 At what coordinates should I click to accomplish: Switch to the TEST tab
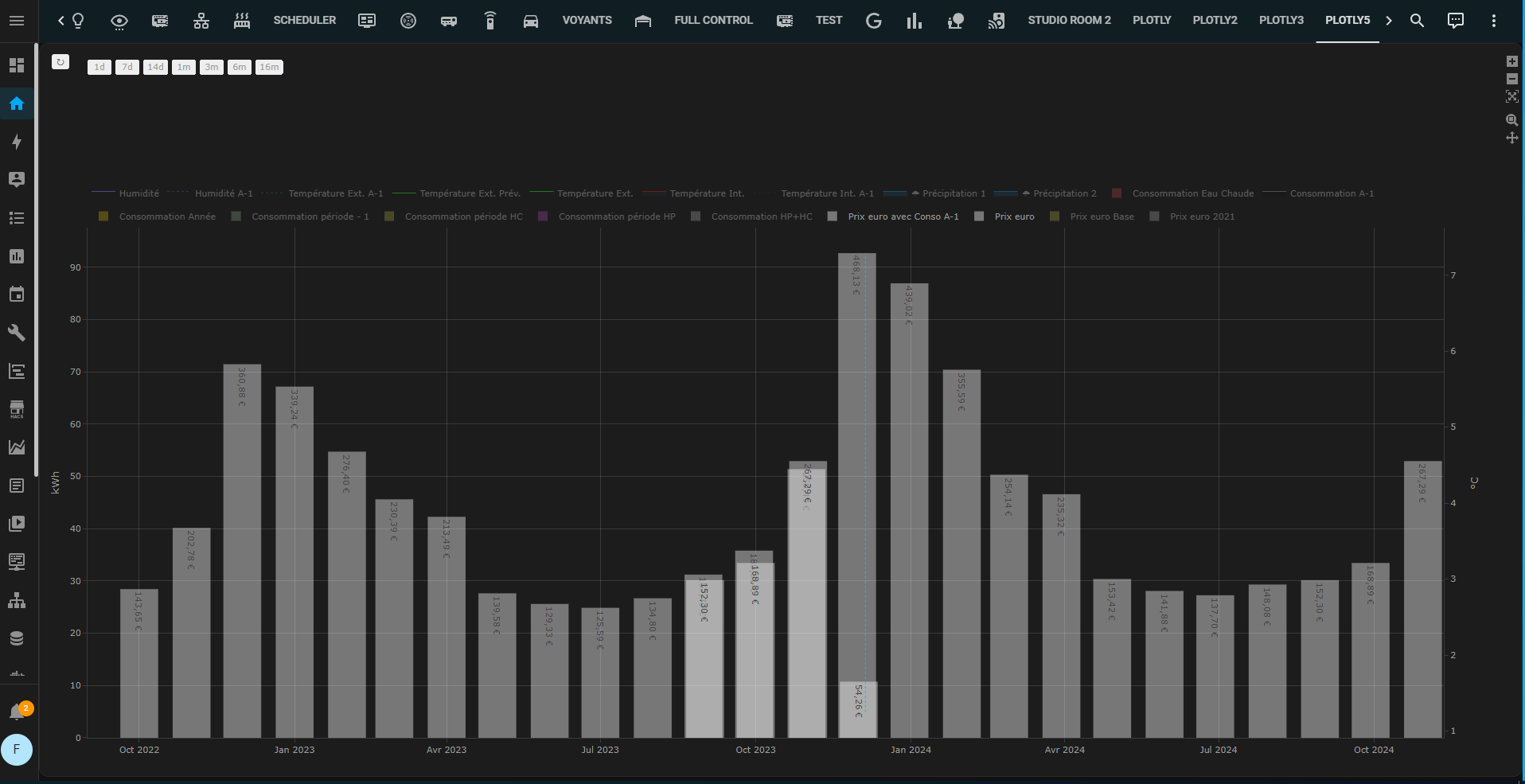tap(829, 21)
